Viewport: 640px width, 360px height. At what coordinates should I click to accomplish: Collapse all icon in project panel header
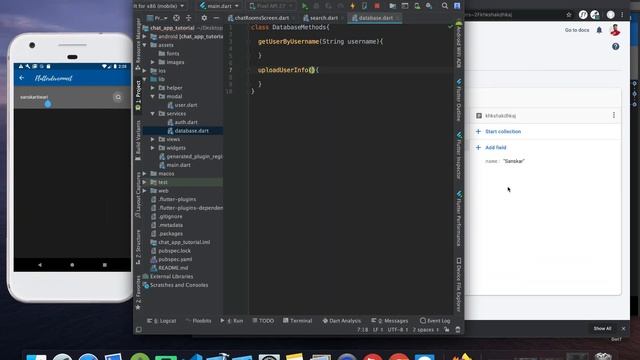[189, 18]
